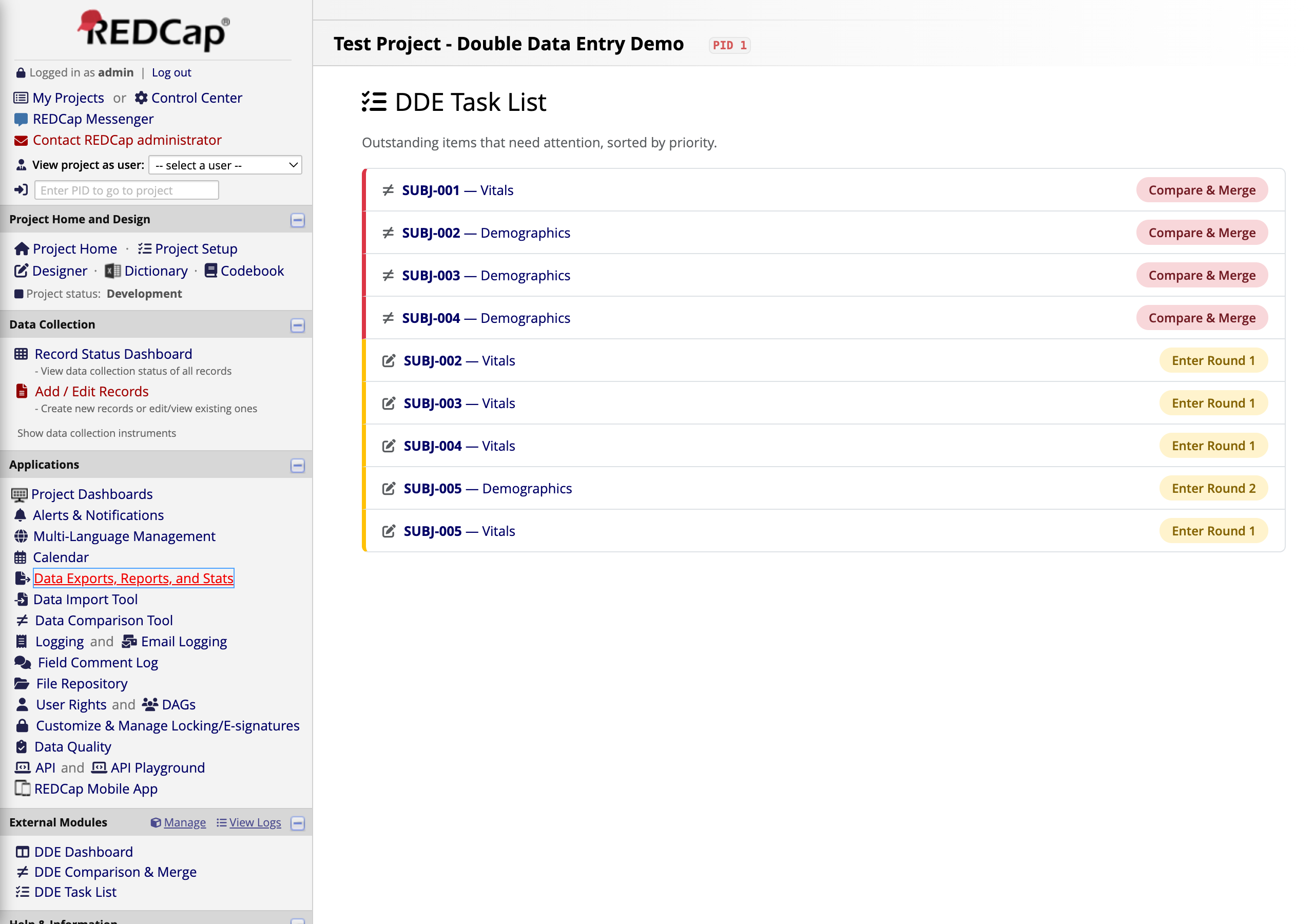
Task: Click the DDE Dashboard columns icon
Action: click(x=22, y=852)
